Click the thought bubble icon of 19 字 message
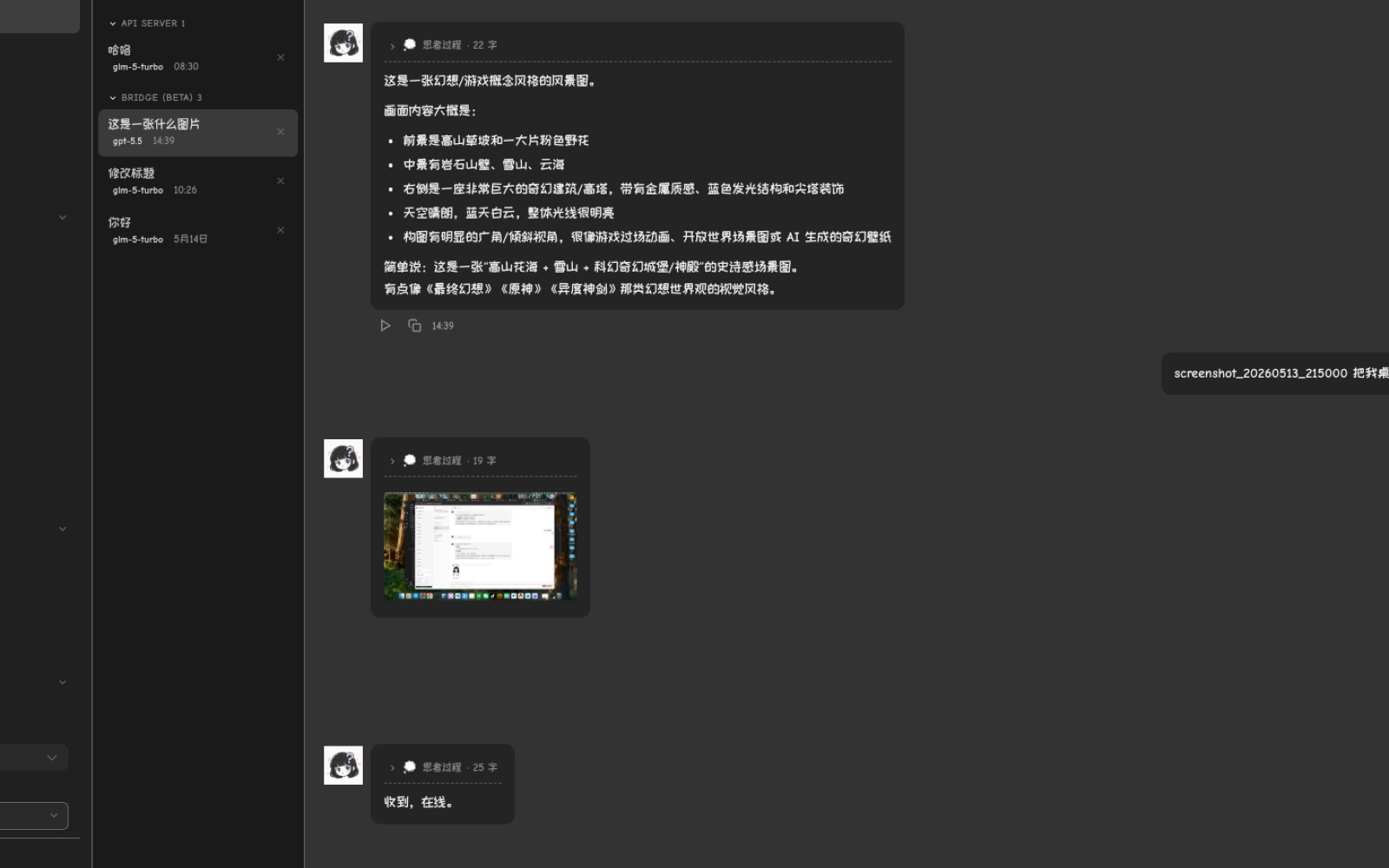This screenshot has width=1389, height=868. 410,460
